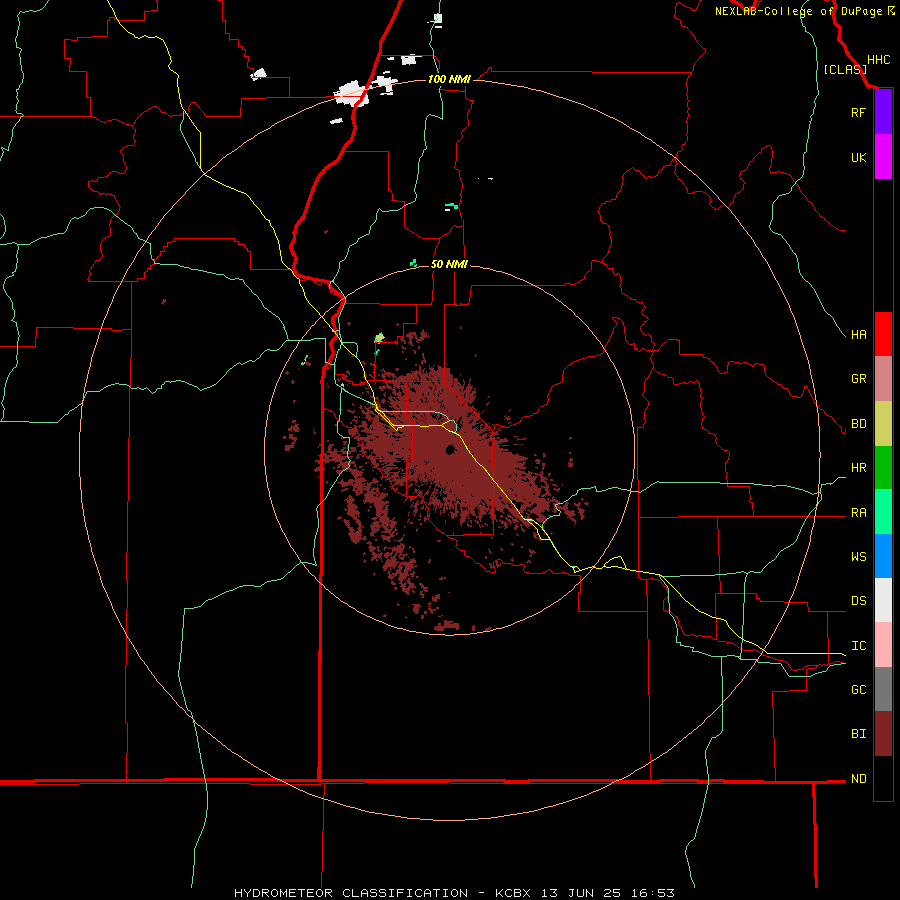Click the RF purple legend swatch
The height and width of the screenshot is (900, 900).
pyautogui.click(x=883, y=112)
